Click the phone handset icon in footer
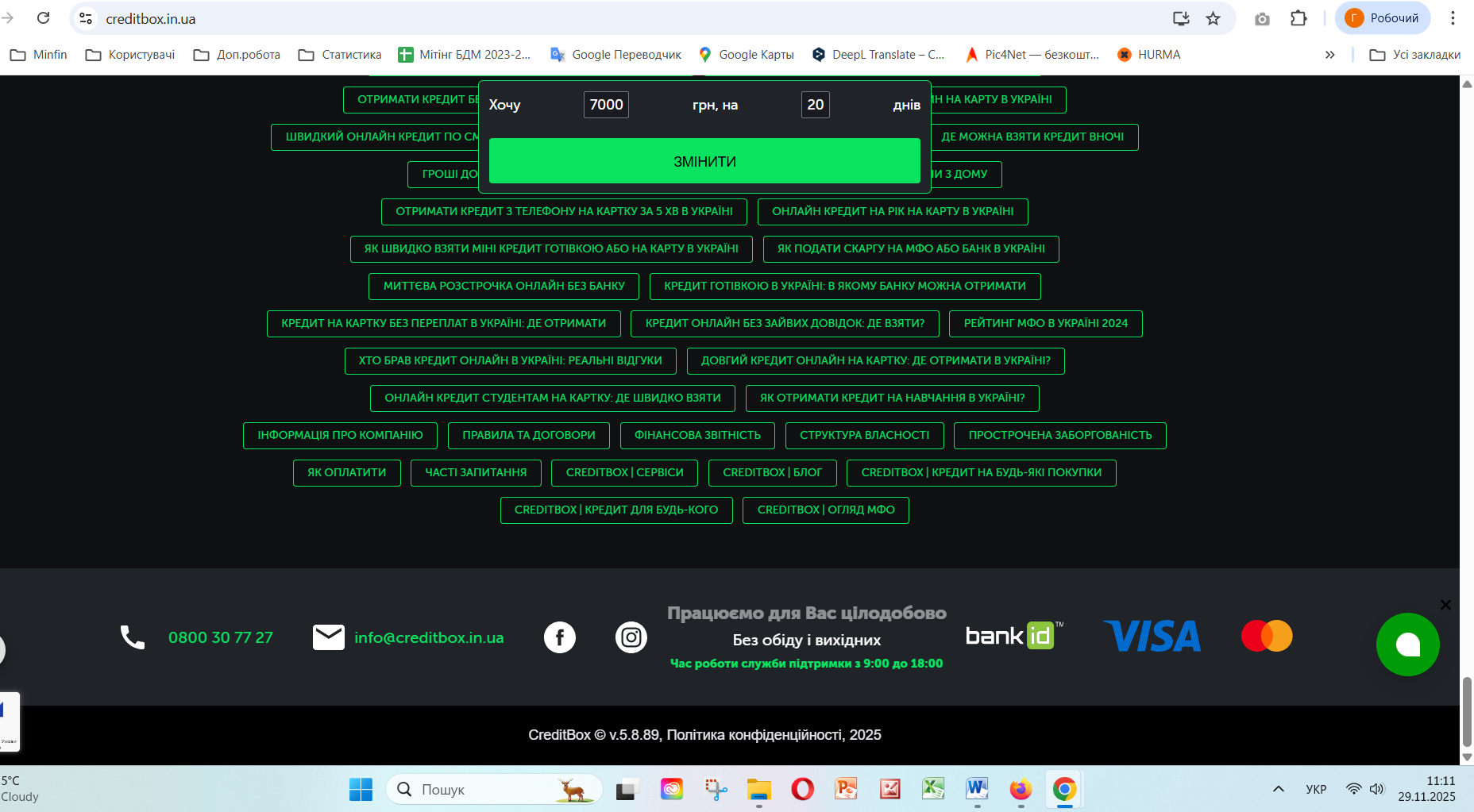Image resolution: width=1474 pixels, height=812 pixels. point(133,637)
